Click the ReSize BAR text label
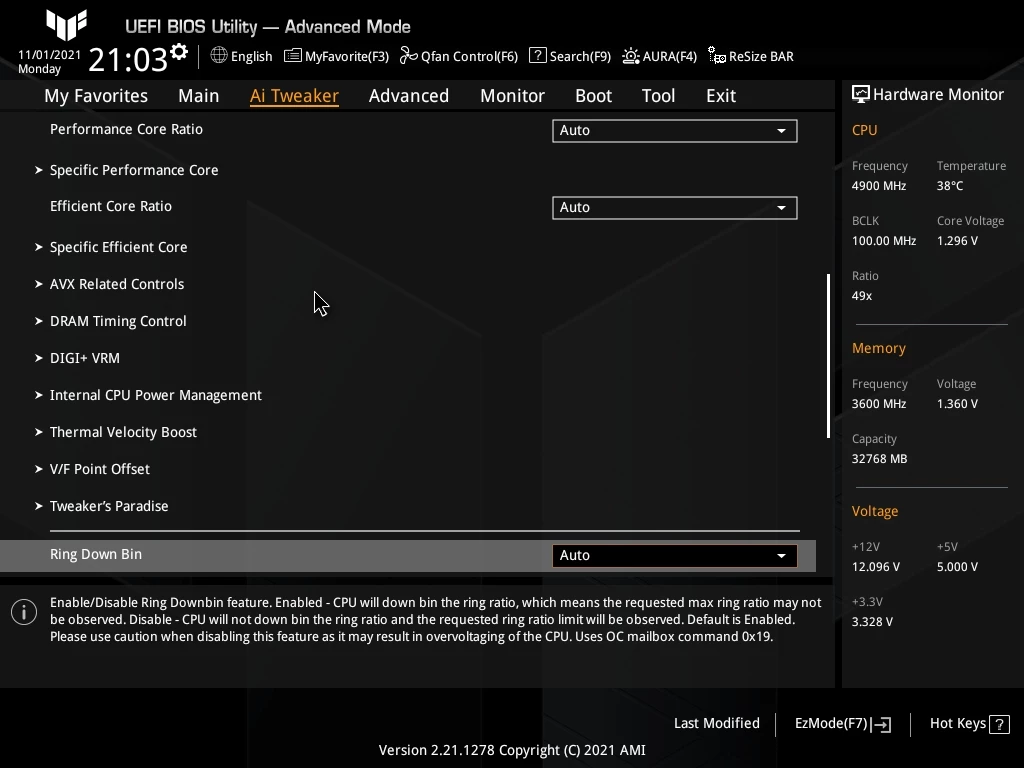The height and width of the screenshot is (768, 1024). tap(761, 56)
